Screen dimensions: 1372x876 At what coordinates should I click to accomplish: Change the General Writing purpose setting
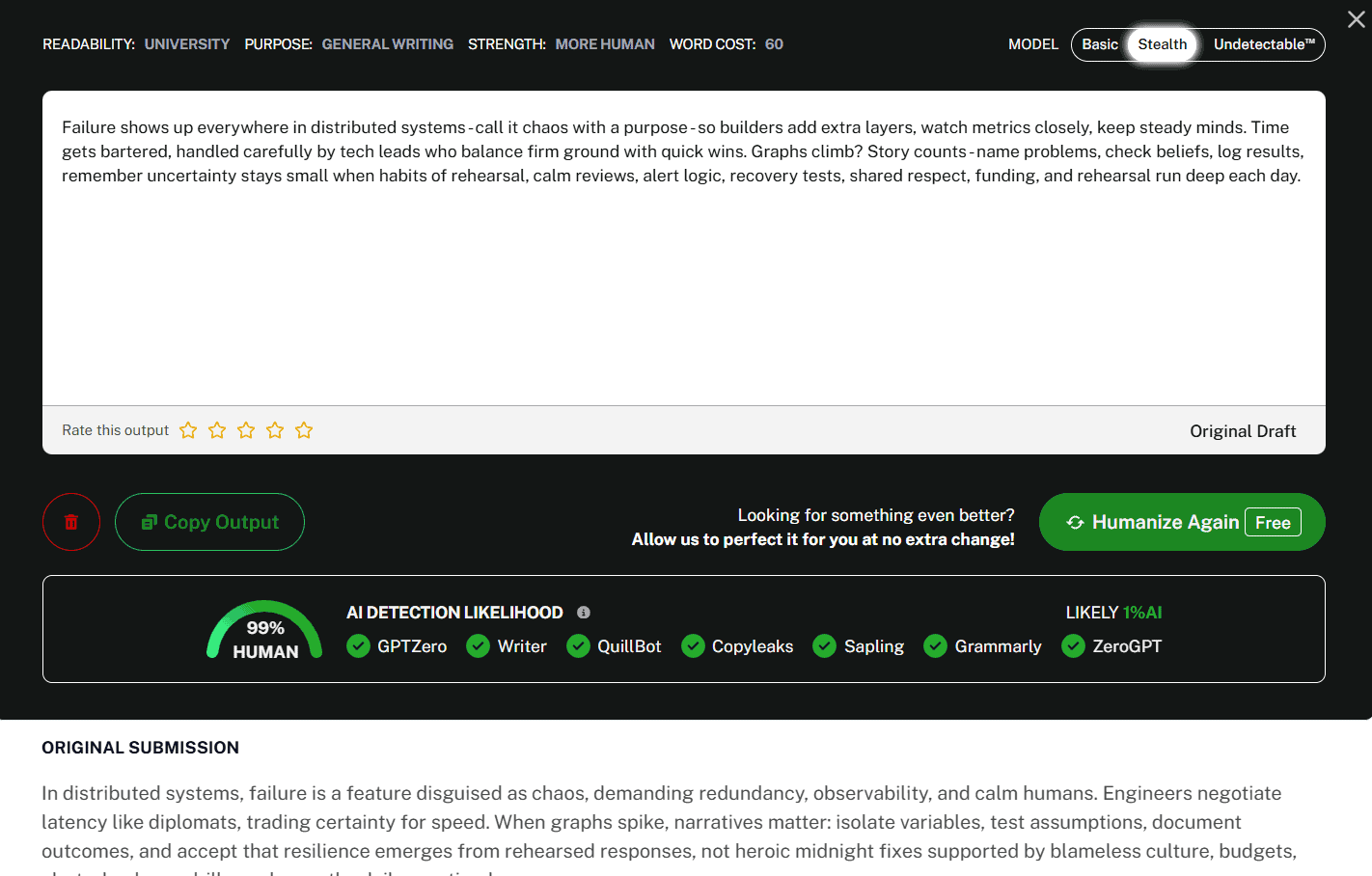click(x=387, y=44)
